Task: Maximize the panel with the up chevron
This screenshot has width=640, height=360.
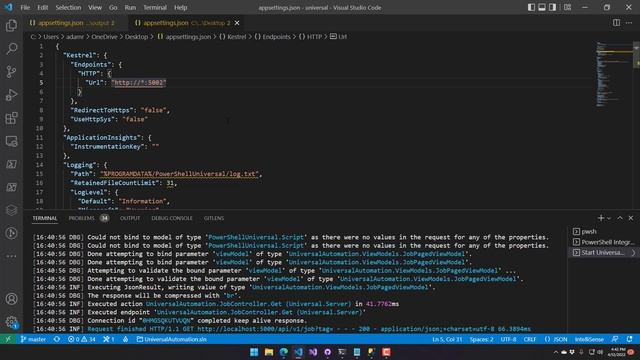Action: (x=620, y=218)
